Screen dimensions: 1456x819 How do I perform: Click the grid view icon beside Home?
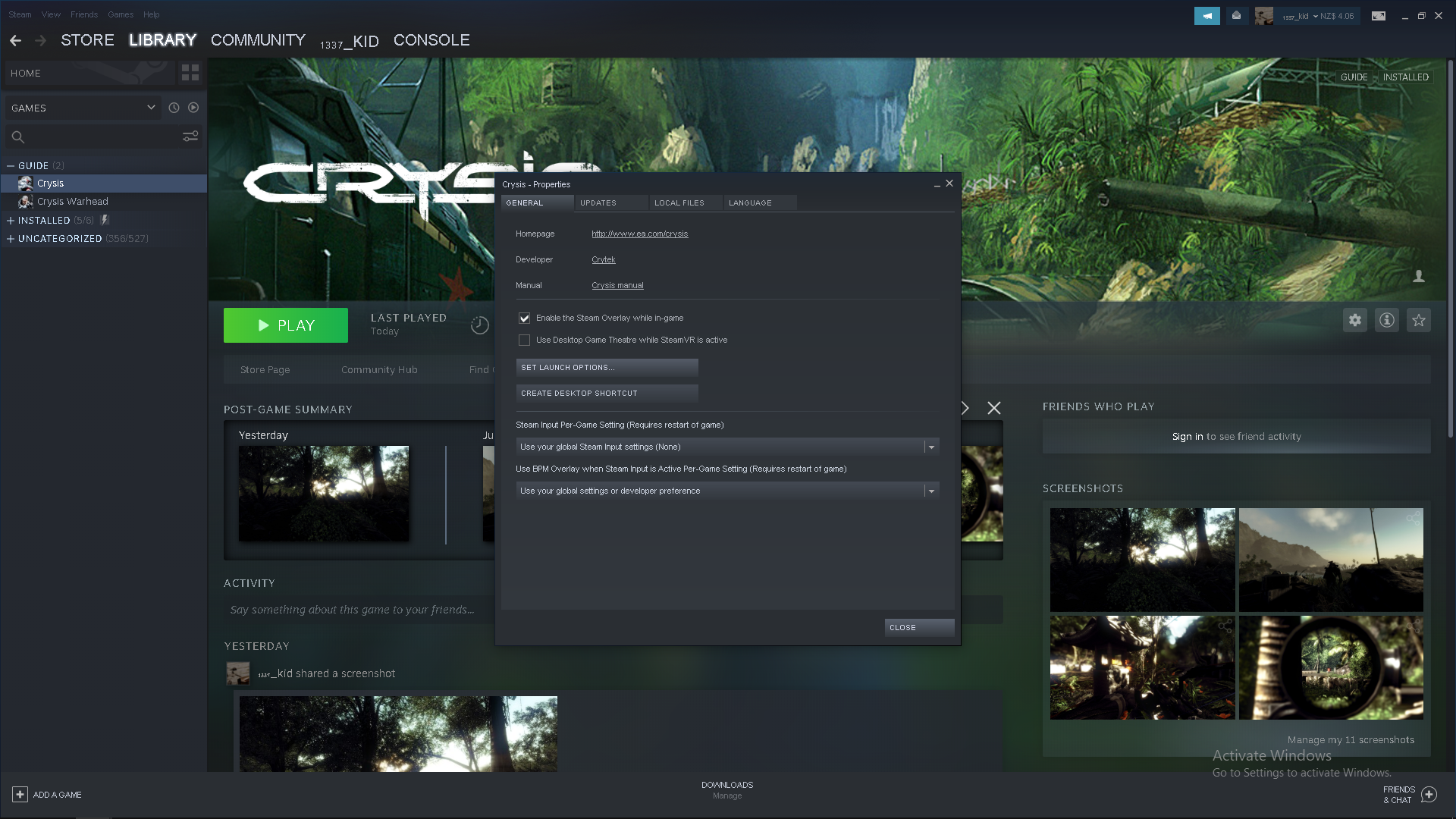[x=190, y=73]
